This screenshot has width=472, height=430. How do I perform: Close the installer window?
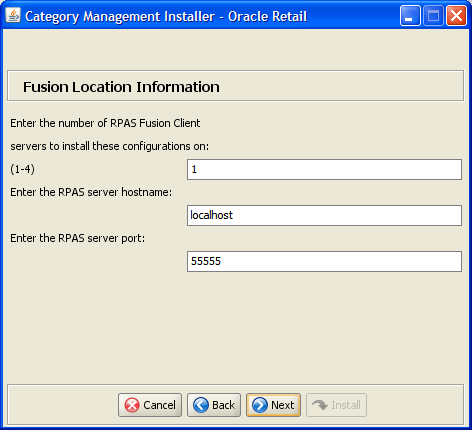(x=456, y=16)
